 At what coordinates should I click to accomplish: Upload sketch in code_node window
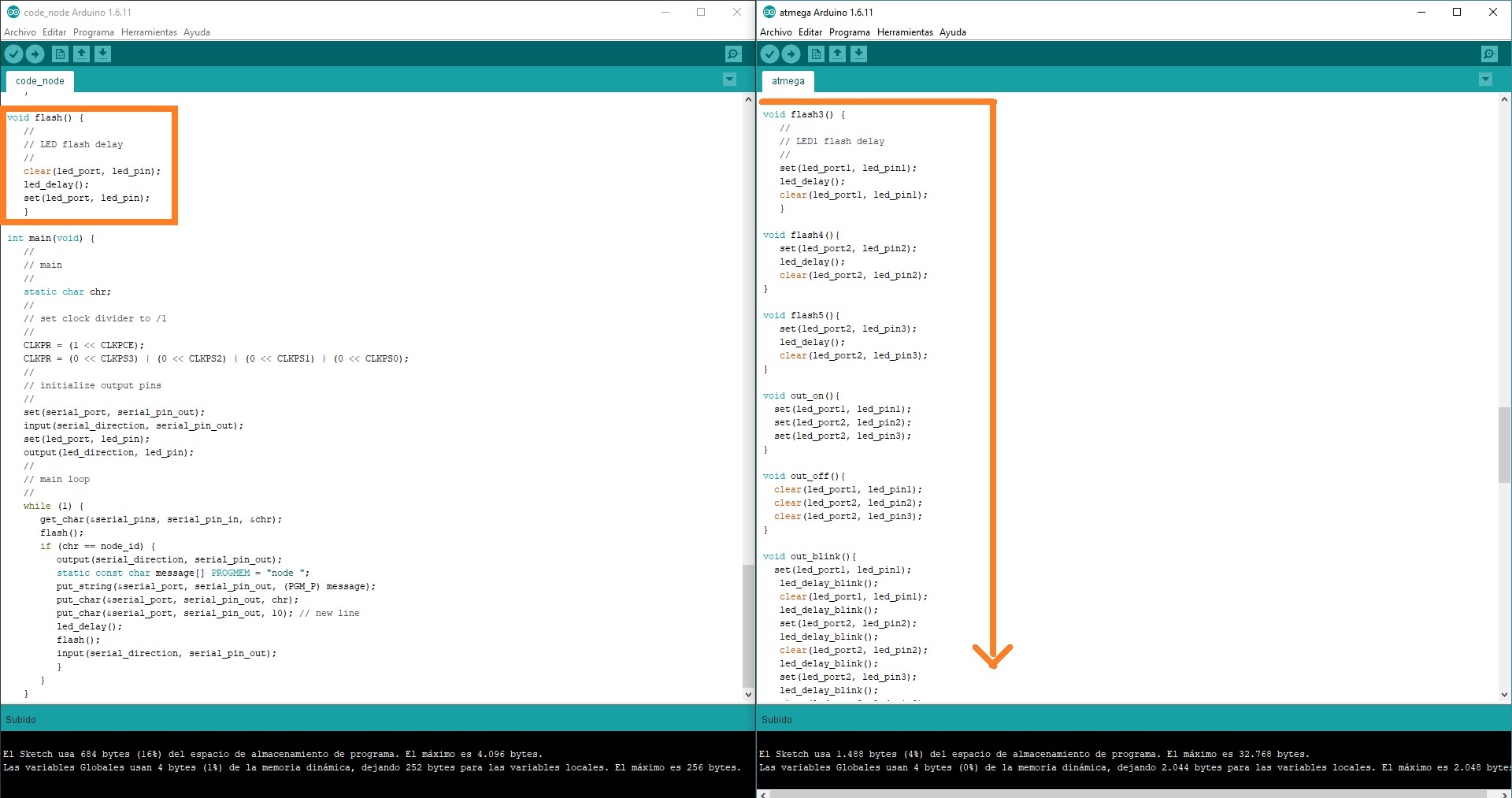[35, 54]
